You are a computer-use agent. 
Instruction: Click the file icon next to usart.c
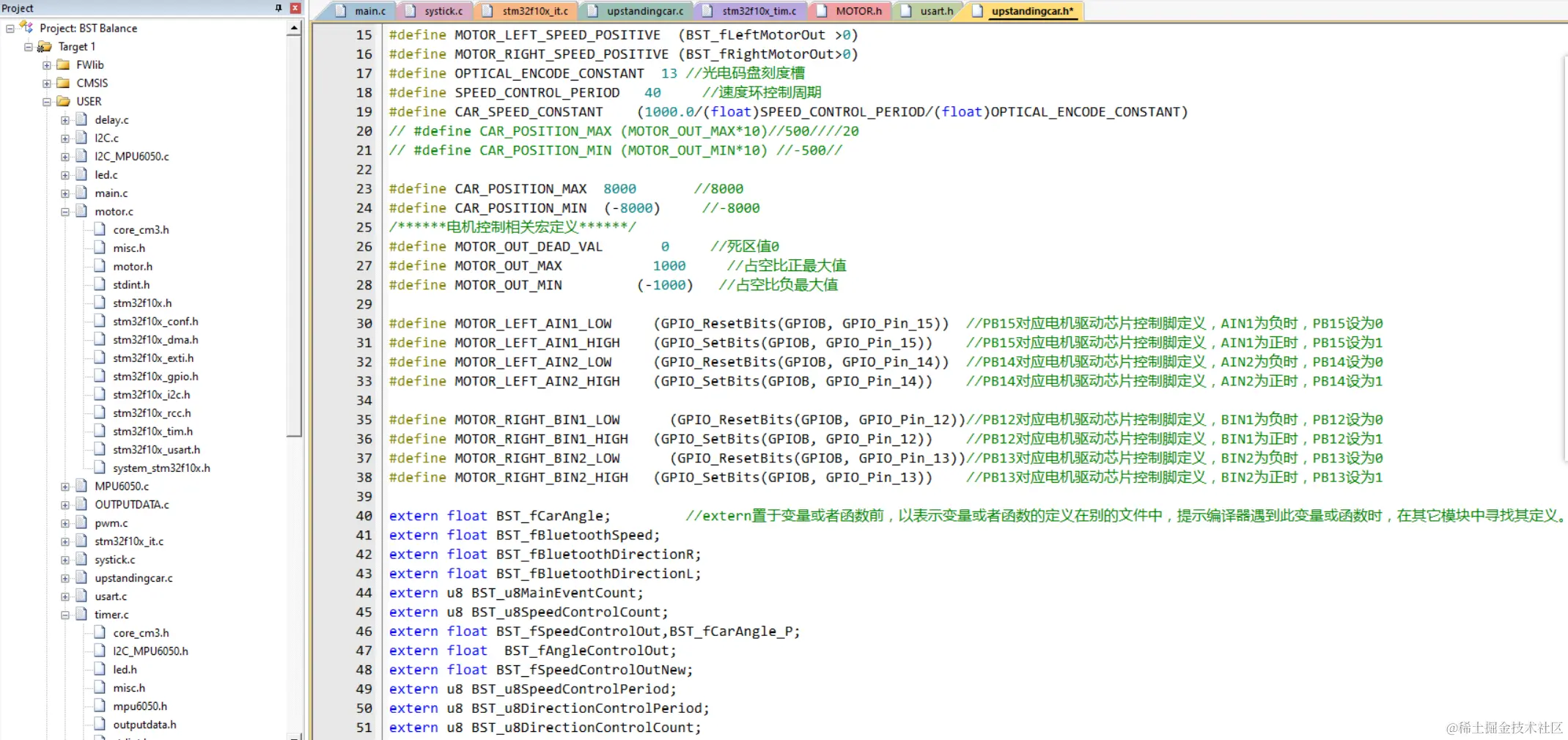click(x=82, y=596)
